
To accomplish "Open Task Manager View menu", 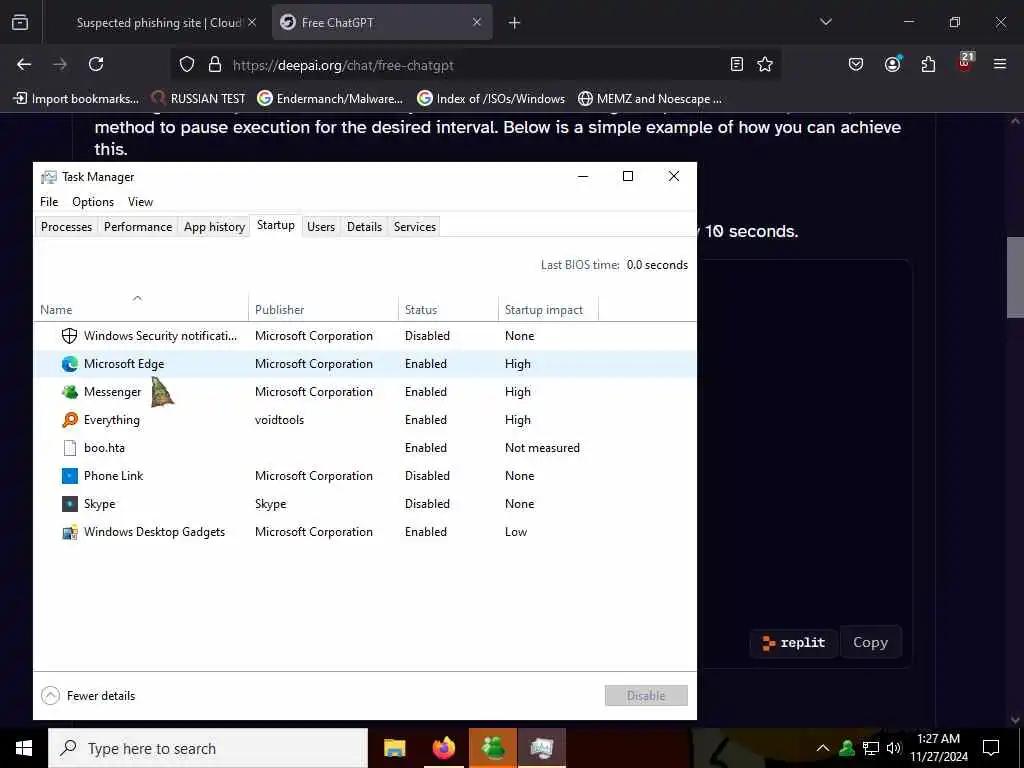I will pyautogui.click(x=140, y=202).
